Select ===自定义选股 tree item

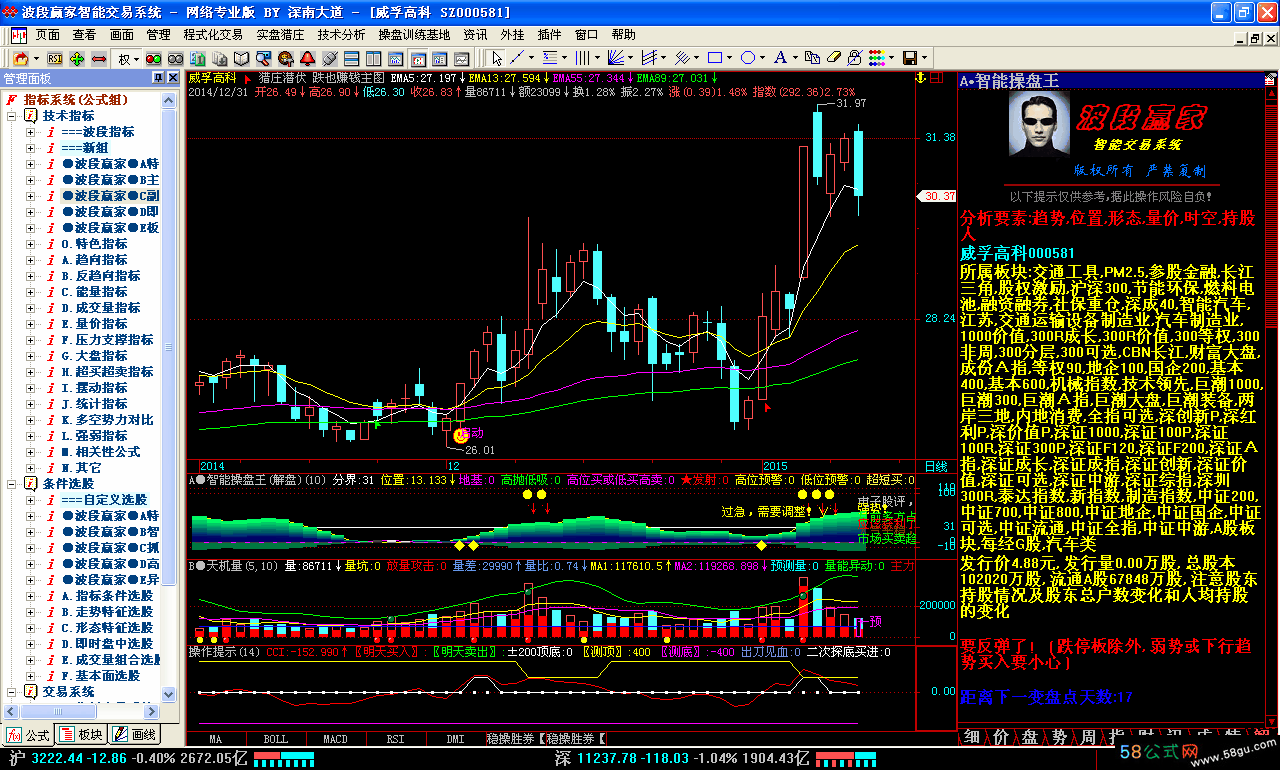103,500
